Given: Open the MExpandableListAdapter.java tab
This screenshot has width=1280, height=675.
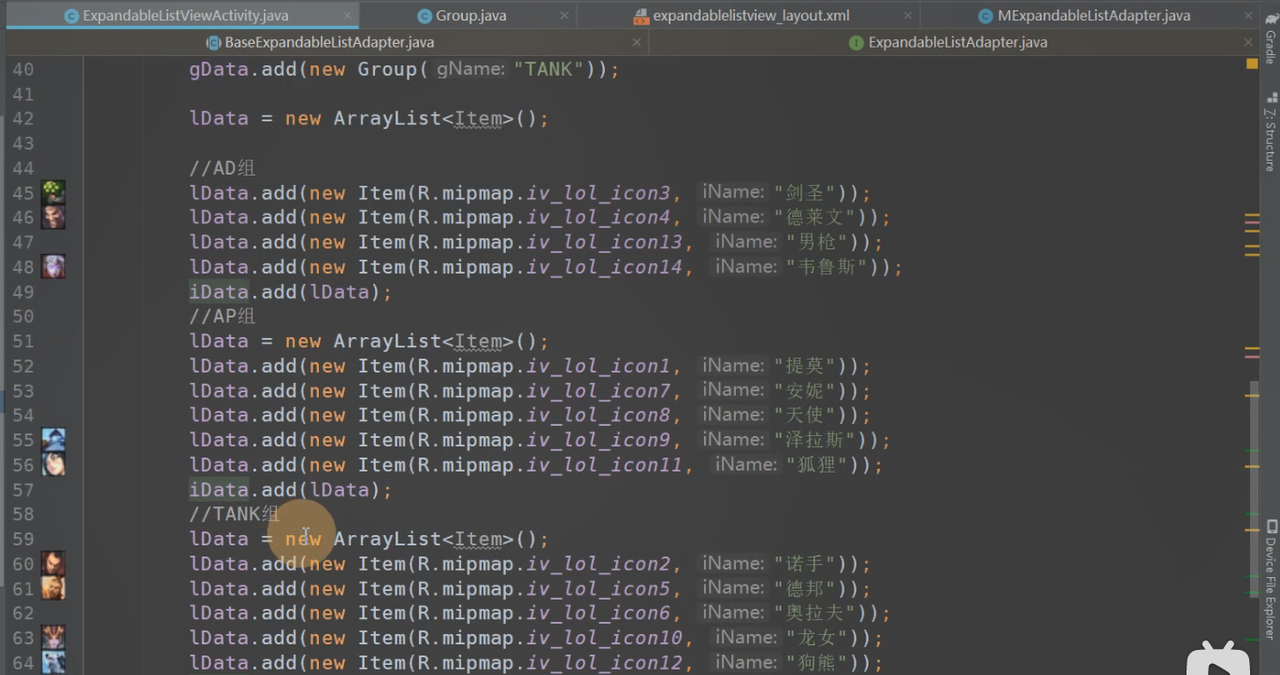Looking at the screenshot, I should (1093, 16).
